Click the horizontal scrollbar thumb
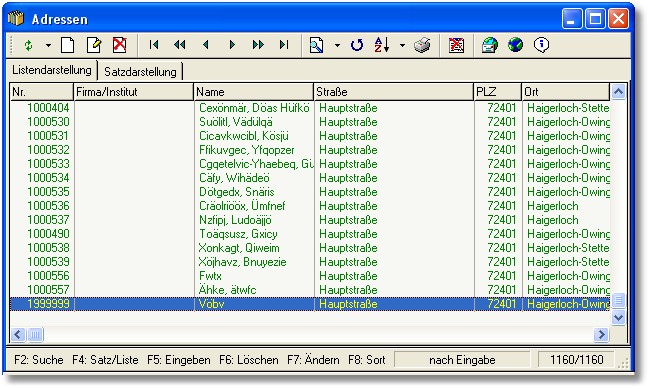Viewport: 649px width, 389px height. tap(35, 334)
